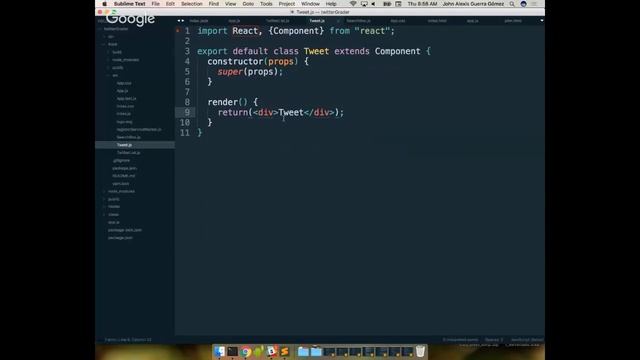Open Sublime Text from the Dock
640x360 pixels.
pyautogui.click(x=285, y=351)
